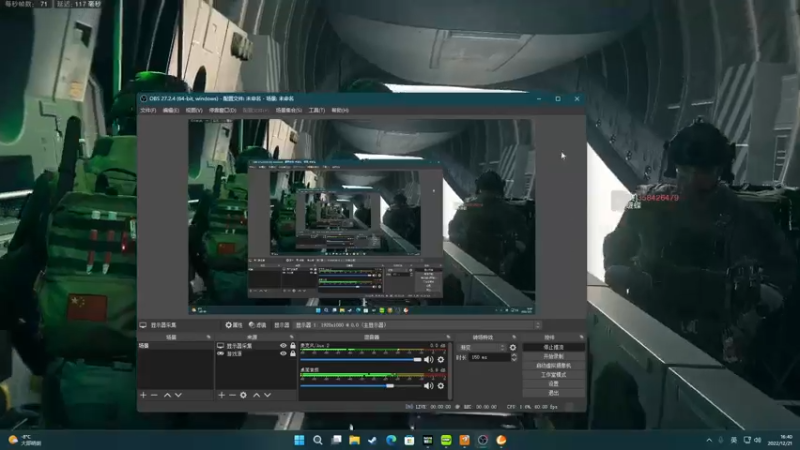Open clock and date in system tray

coord(780,440)
